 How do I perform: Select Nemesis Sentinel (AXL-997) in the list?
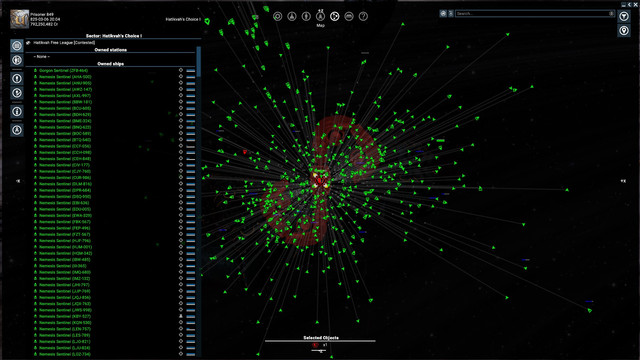point(65,96)
